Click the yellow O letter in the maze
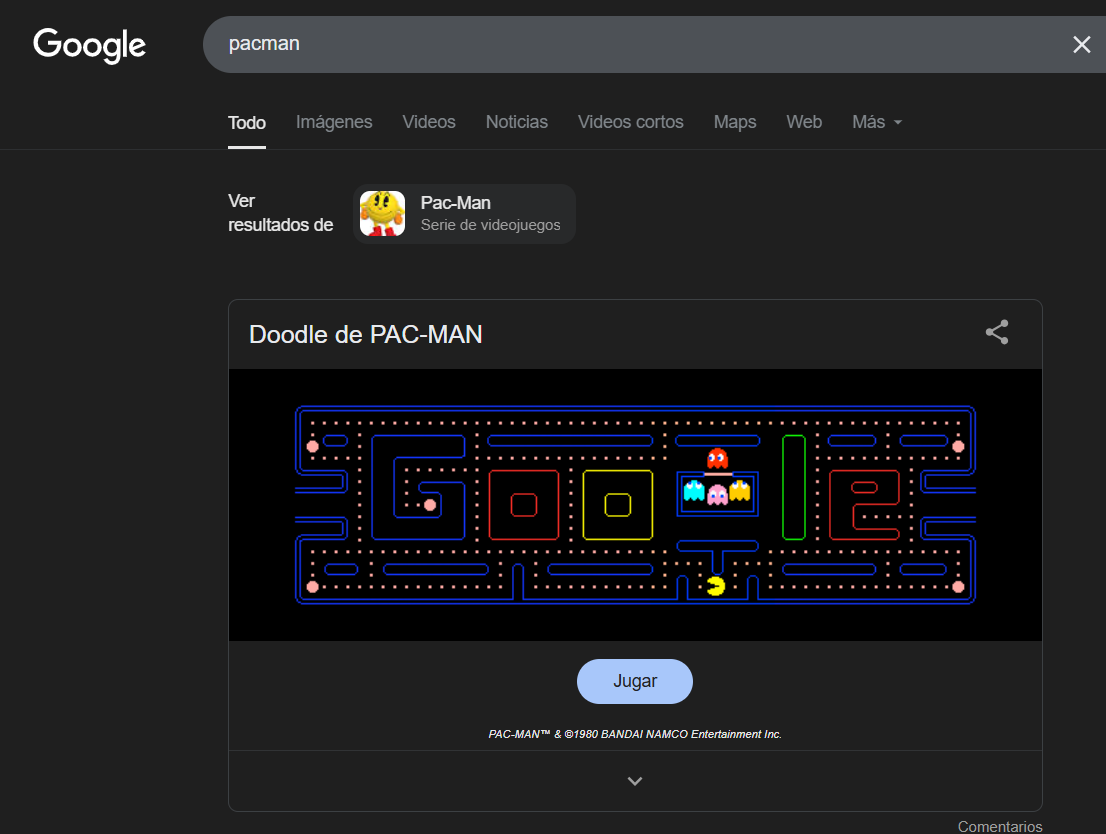This screenshot has height=834, width=1106. pos(618,504)
